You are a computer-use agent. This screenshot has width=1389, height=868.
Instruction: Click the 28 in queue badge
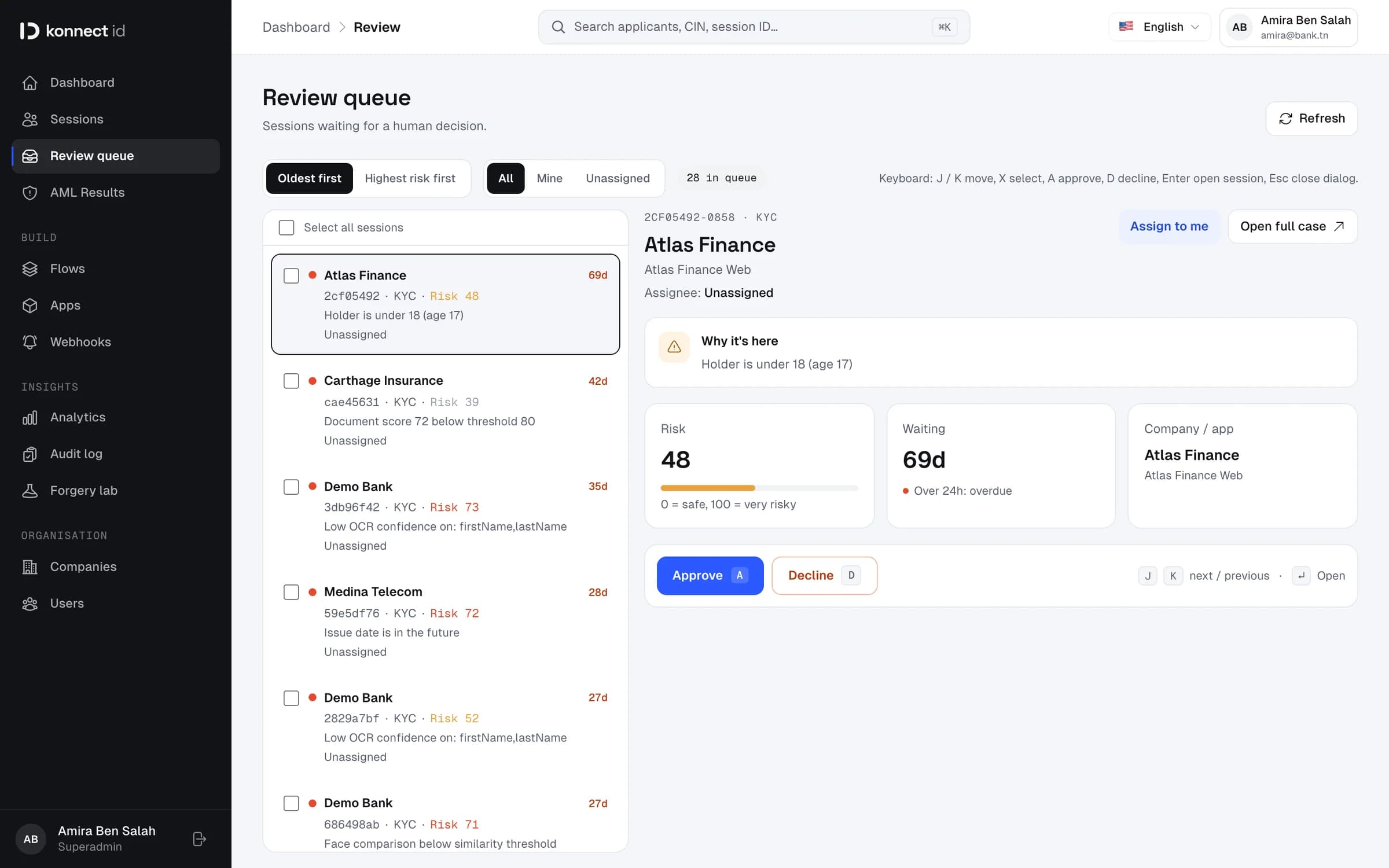721,178
